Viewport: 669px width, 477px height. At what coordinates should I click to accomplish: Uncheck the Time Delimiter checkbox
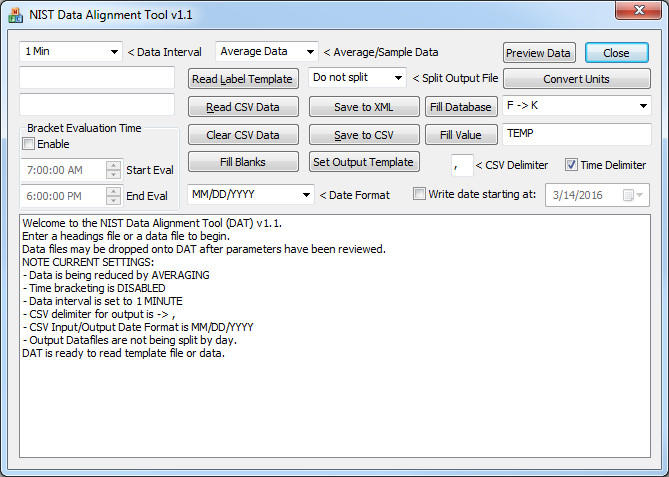point(573,165)
